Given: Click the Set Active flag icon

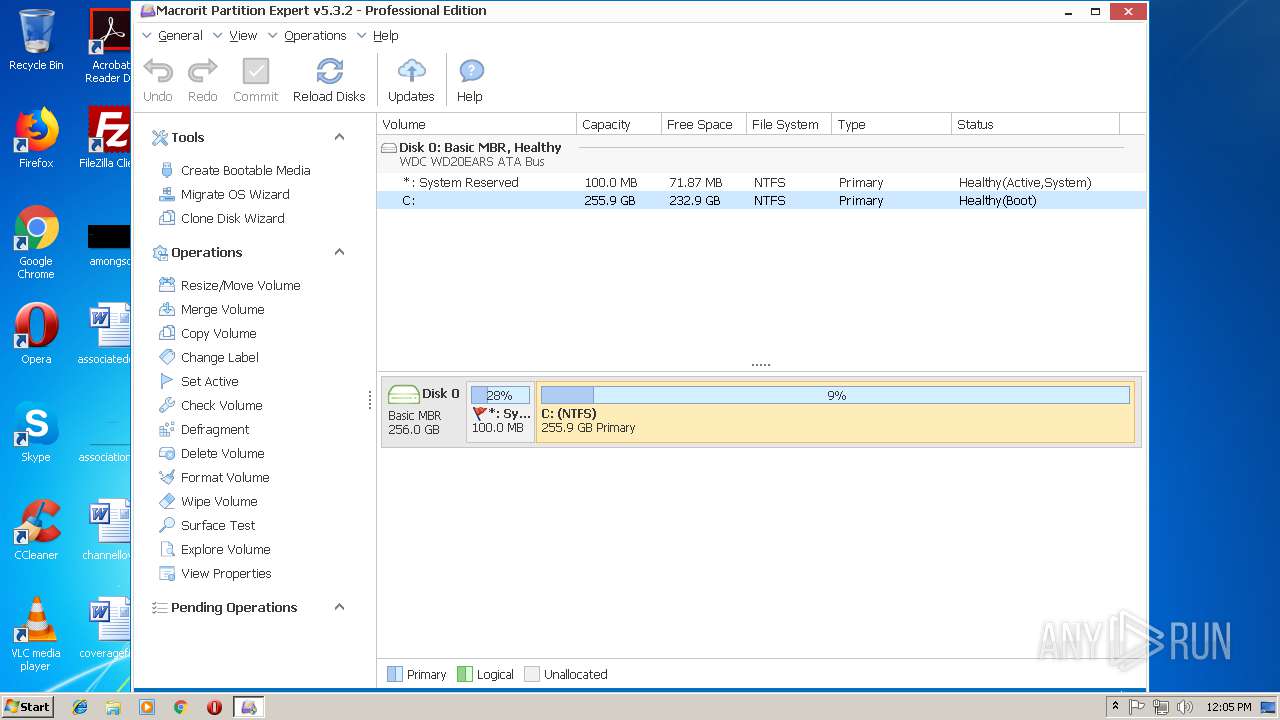Looking at the screenshot, I should click(167, 381).
